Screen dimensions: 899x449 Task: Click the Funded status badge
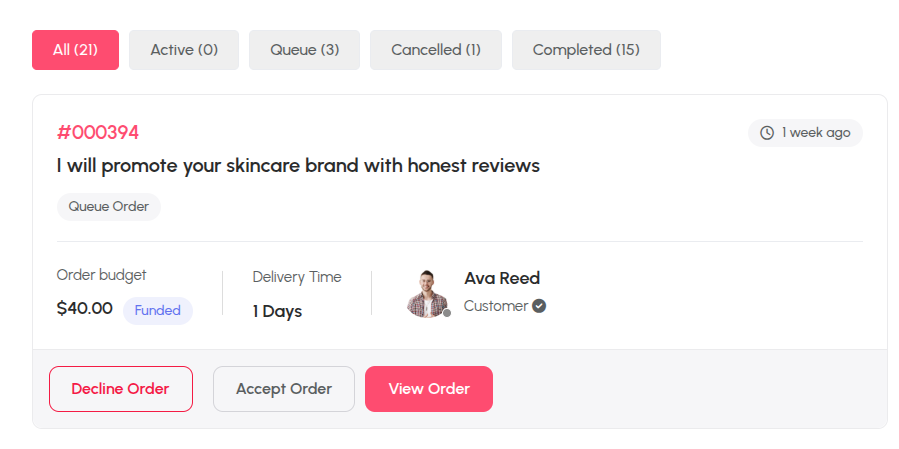click(158, 311)
